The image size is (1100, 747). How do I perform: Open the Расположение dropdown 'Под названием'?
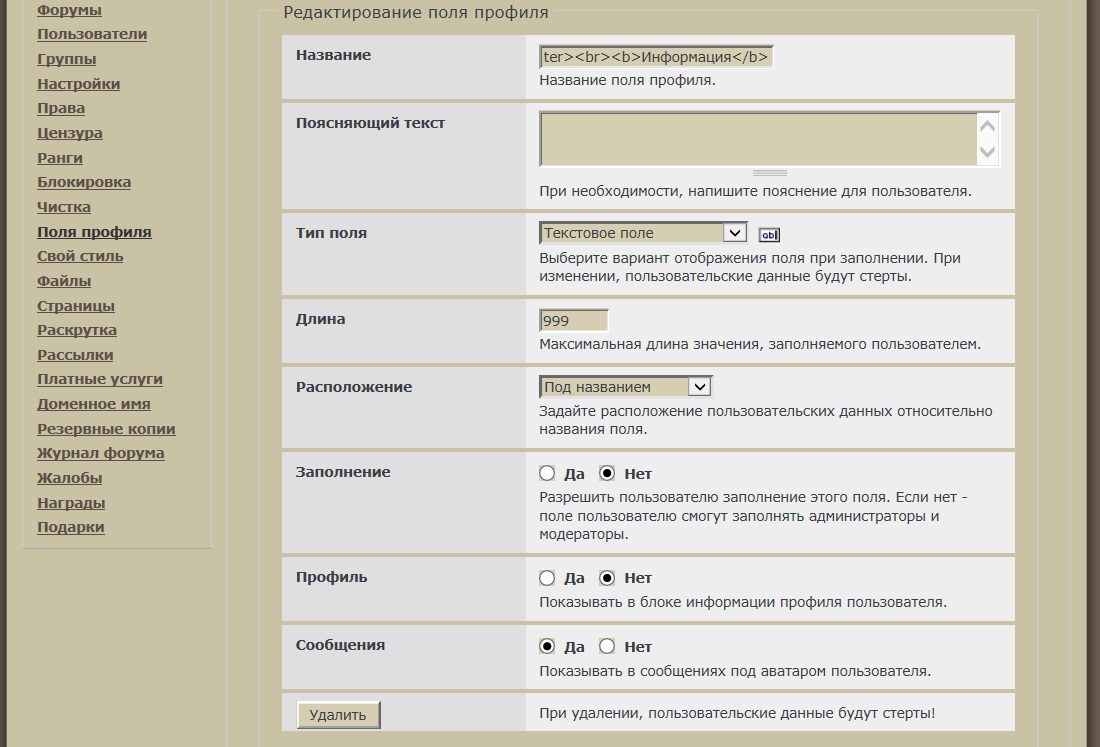pos(626,387)
